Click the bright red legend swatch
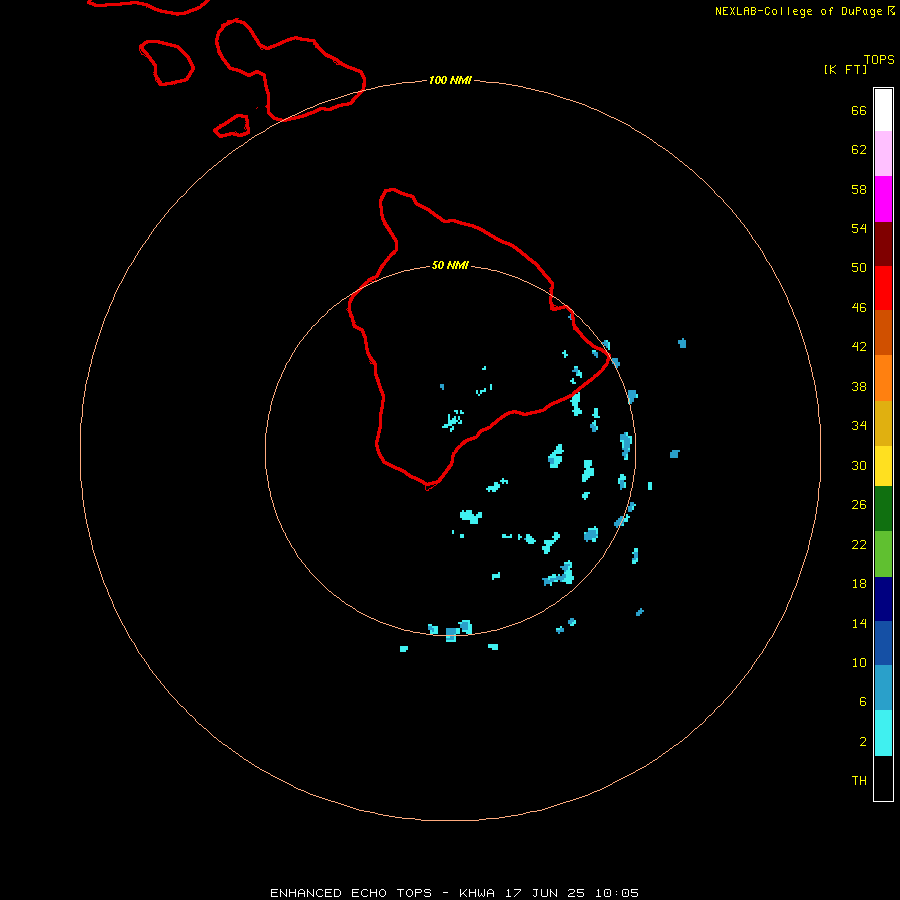 pyautogui.click(x=883, y=288)
